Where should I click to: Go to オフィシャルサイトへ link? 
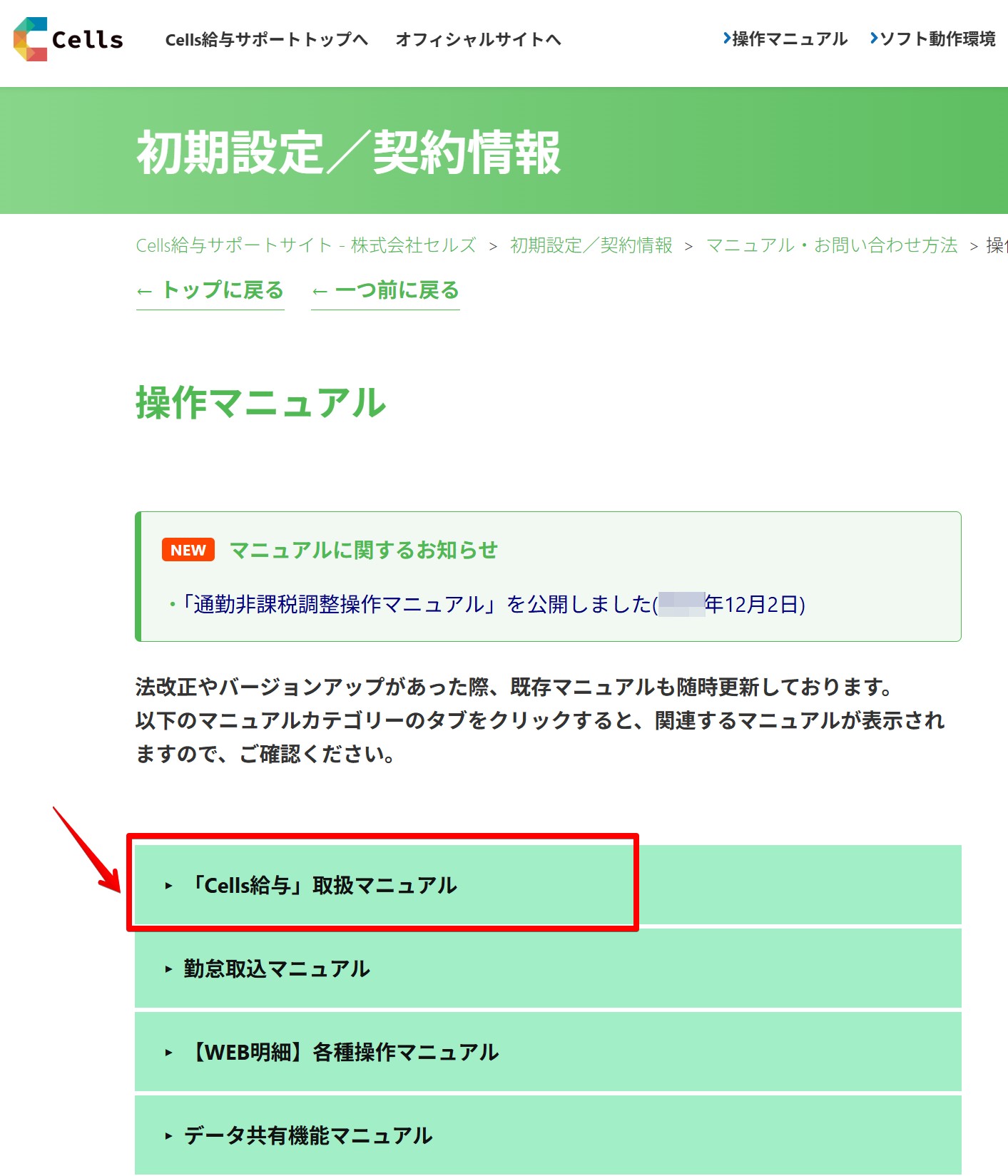(478, 39)
